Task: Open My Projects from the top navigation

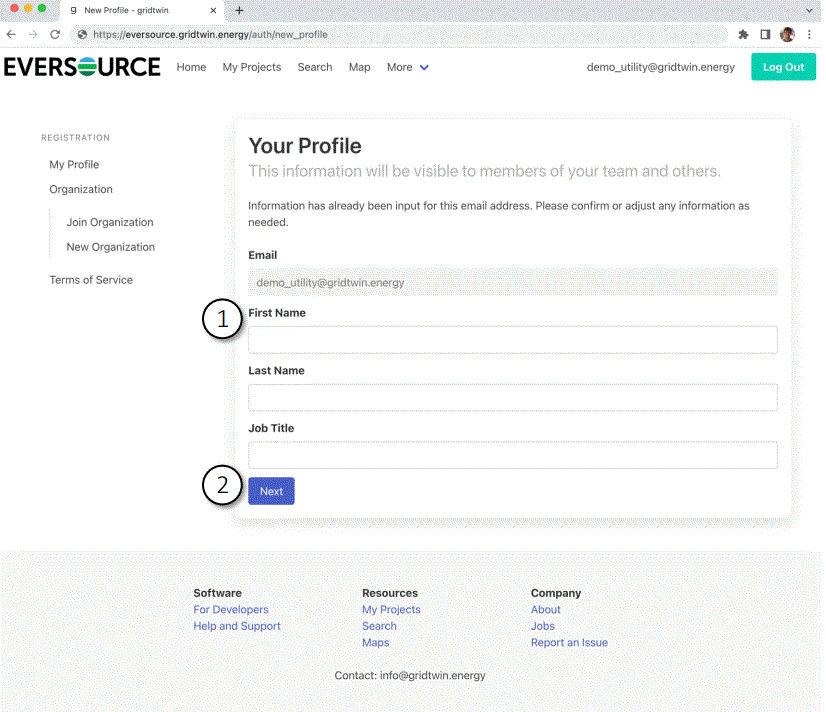Action: click(x=251, y=67)
